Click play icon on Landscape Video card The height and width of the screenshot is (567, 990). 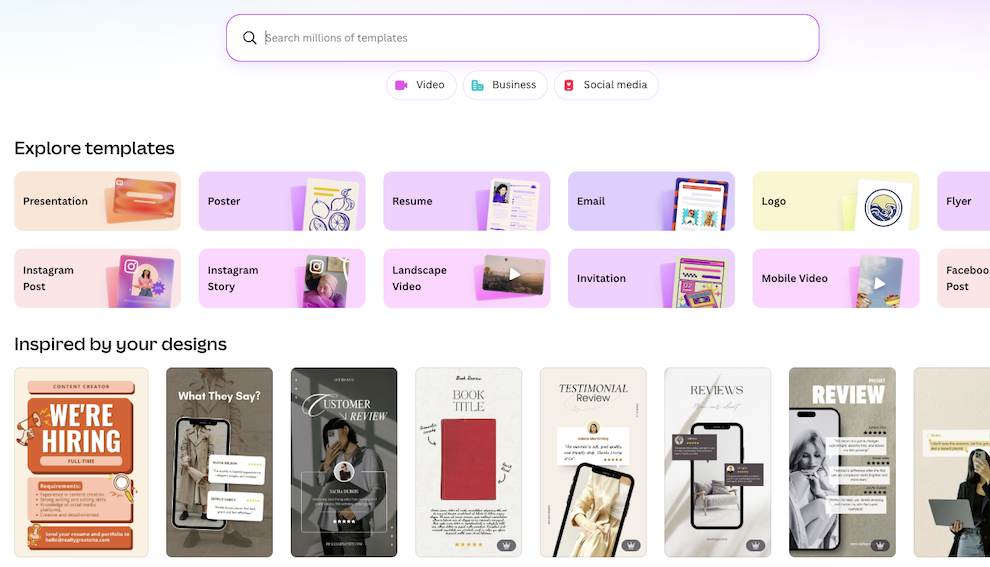pyautogui.click(x=515, y=274)
